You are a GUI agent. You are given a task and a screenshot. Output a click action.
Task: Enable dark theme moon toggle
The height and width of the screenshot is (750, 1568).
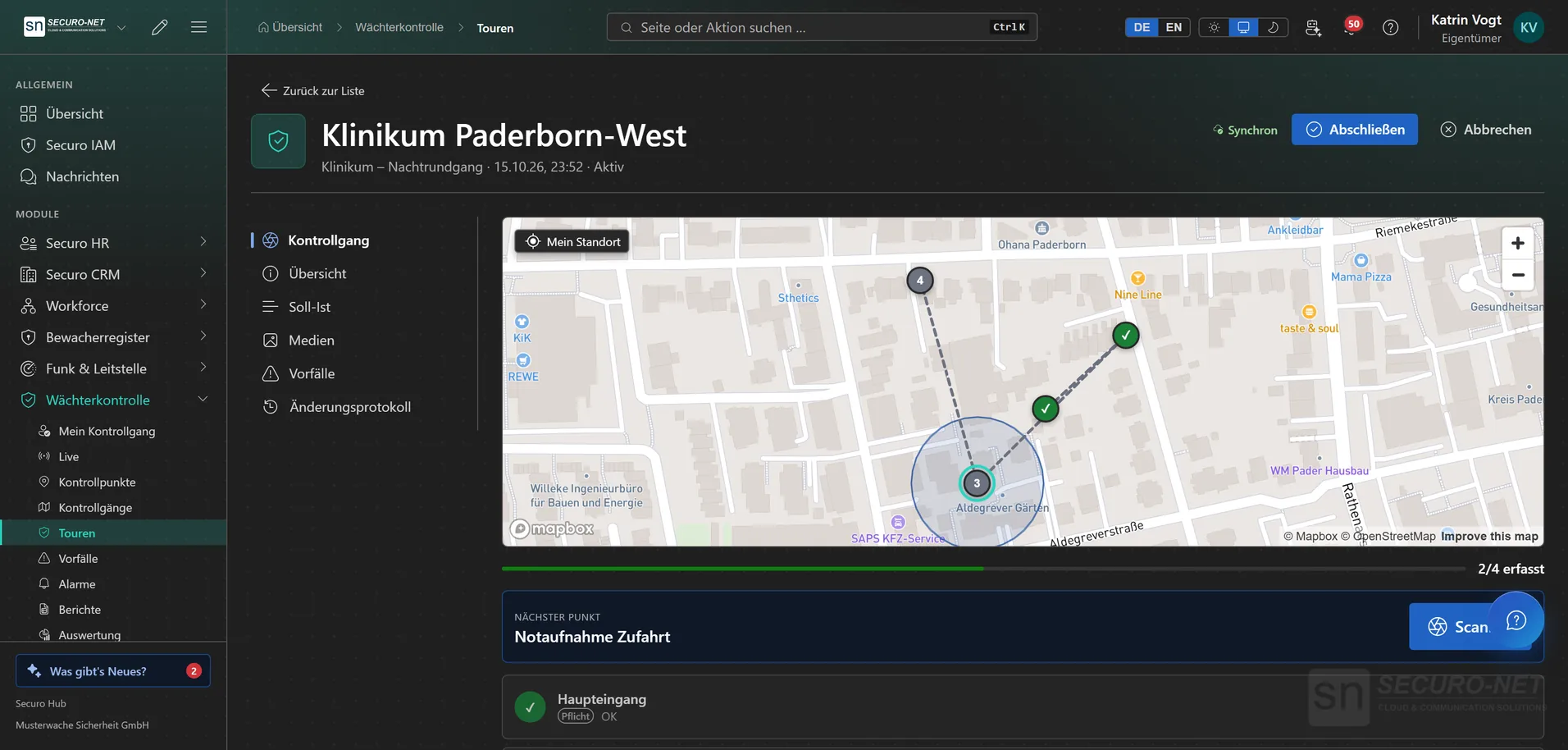point(1273,27)
